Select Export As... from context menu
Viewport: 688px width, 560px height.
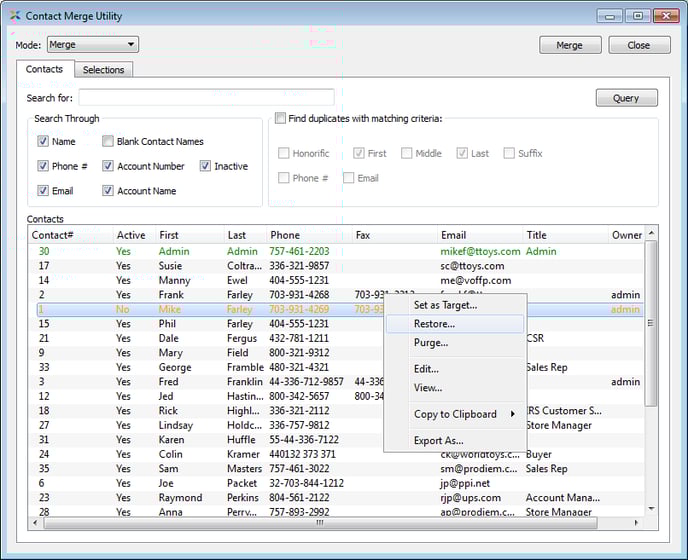click(438, 440)
